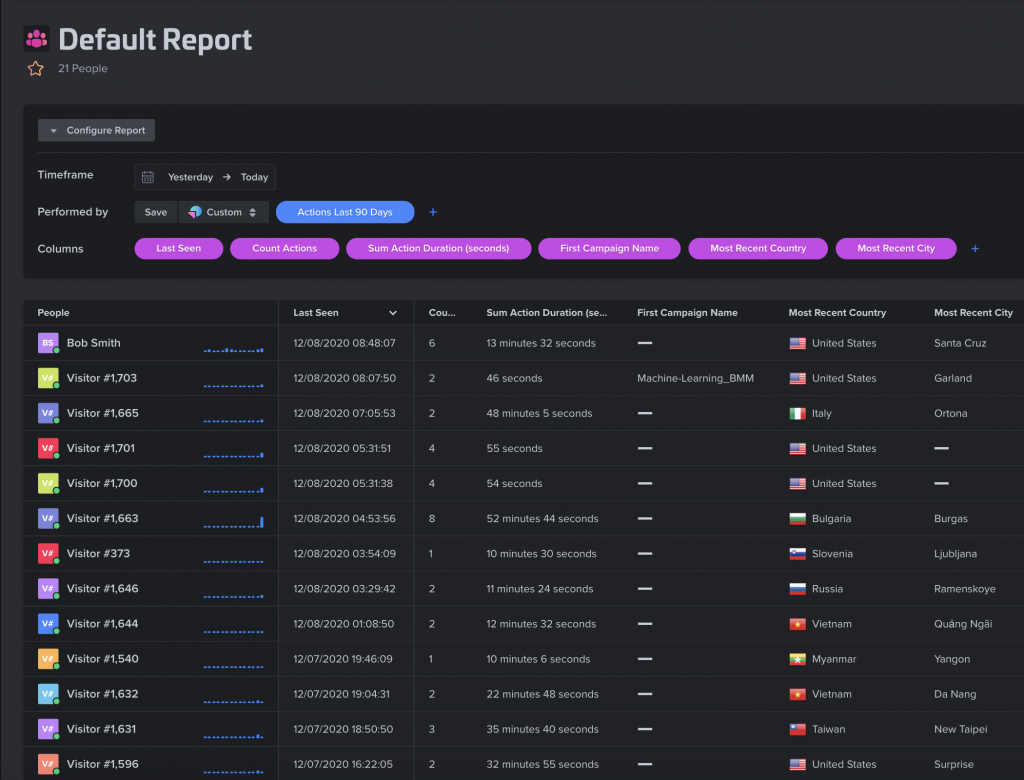Open the Timeframe calendar icon
The image size is (1024, 780).
(x=148, y=177)
